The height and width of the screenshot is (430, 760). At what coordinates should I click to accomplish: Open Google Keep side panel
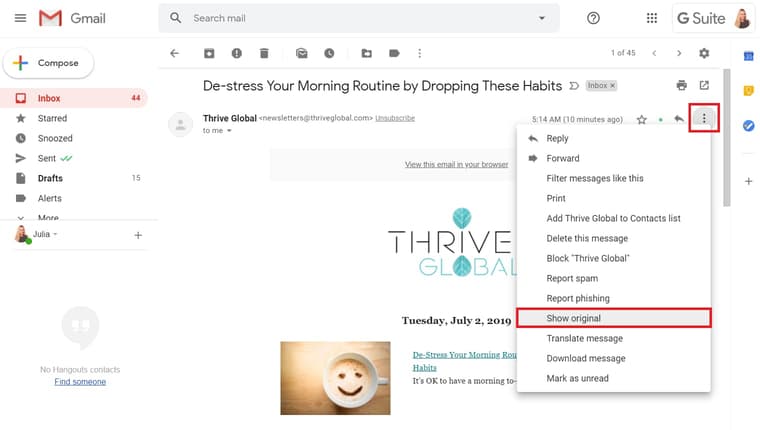[748, 91]
